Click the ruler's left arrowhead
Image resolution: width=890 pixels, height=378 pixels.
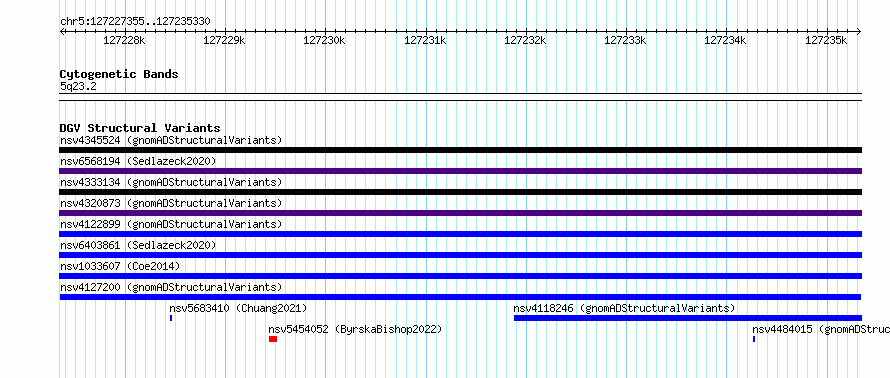(62, 31)
